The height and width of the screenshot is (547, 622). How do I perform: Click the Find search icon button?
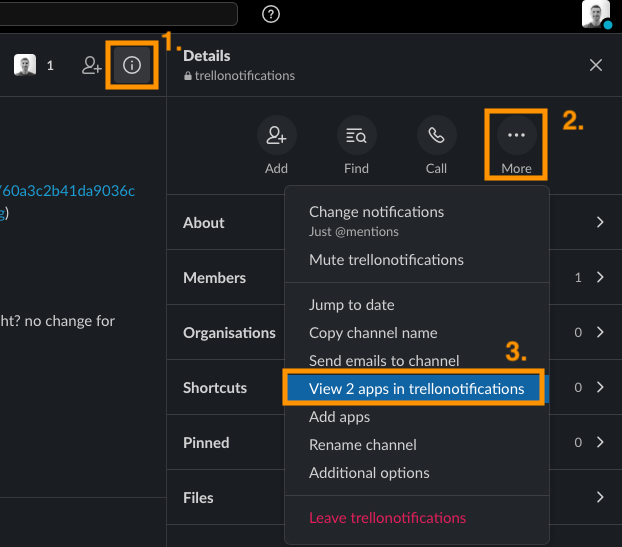[x=356, y=135]
